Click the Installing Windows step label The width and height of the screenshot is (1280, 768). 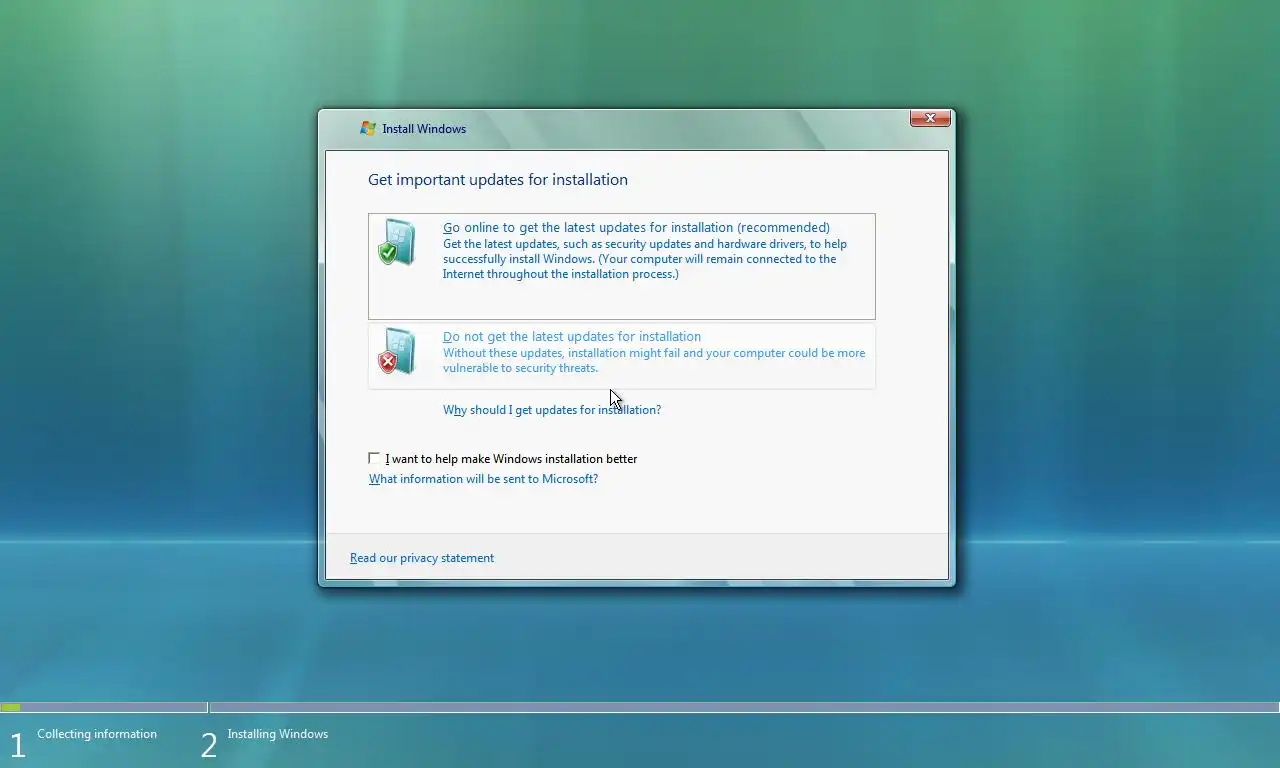(x=278, y=734)
